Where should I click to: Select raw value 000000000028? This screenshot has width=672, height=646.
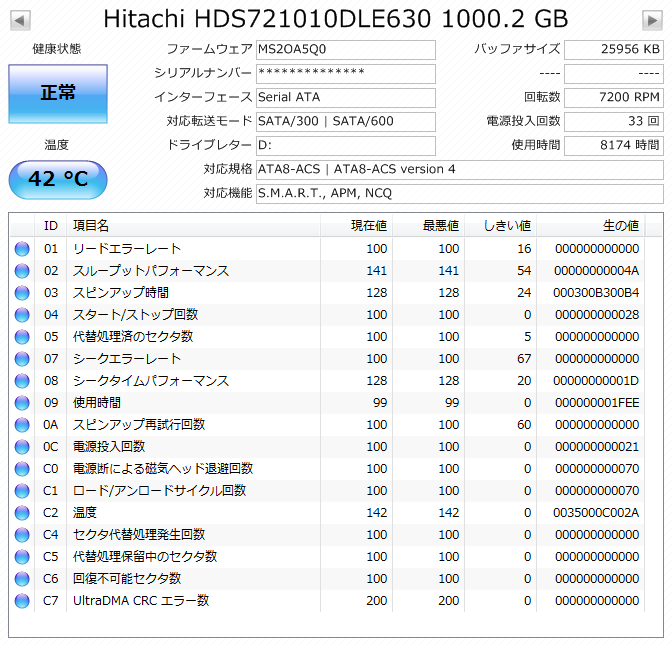coord(597,315)
